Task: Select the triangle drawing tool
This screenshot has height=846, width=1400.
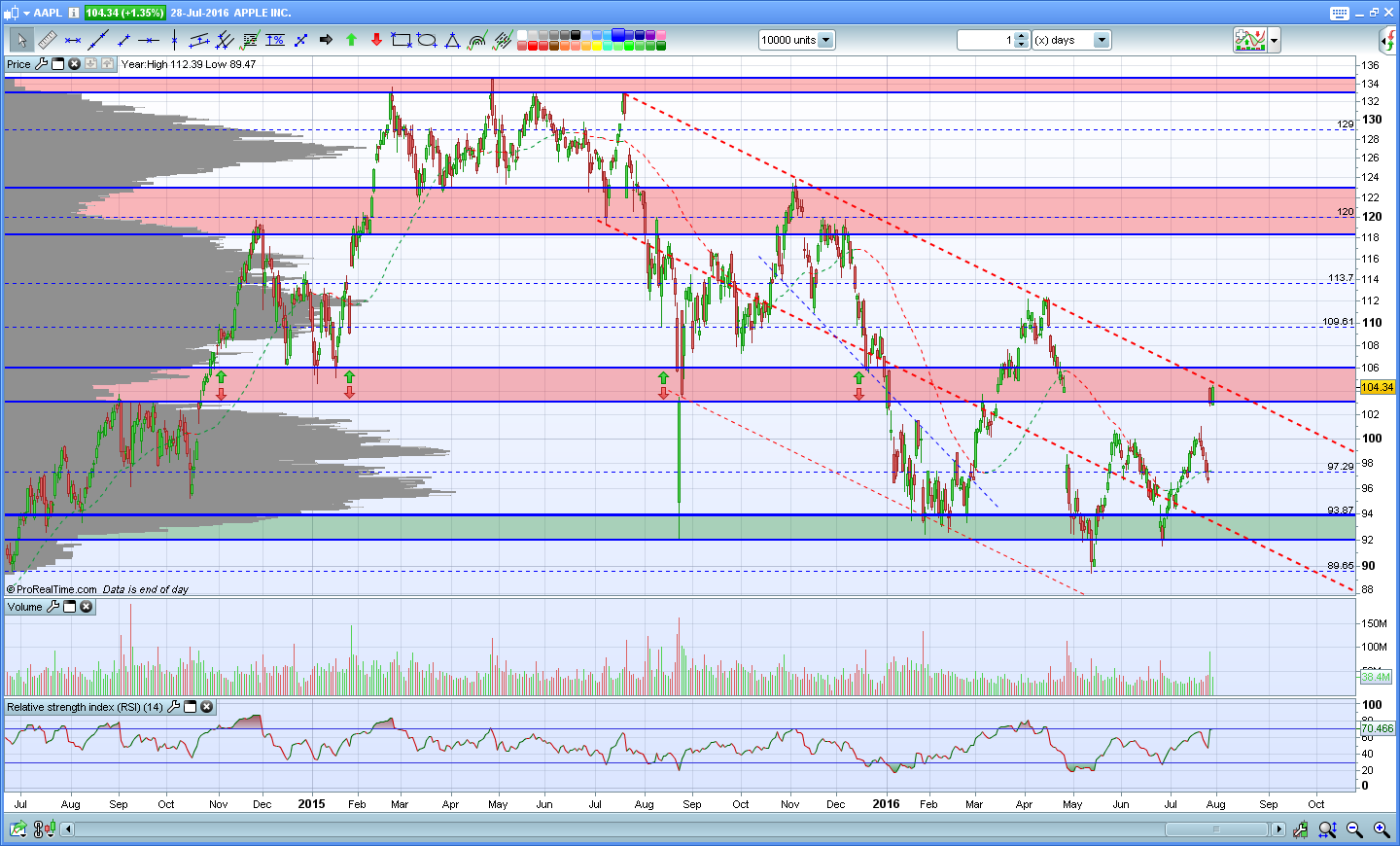Action: pyautogui.click(x=452, y=40)
